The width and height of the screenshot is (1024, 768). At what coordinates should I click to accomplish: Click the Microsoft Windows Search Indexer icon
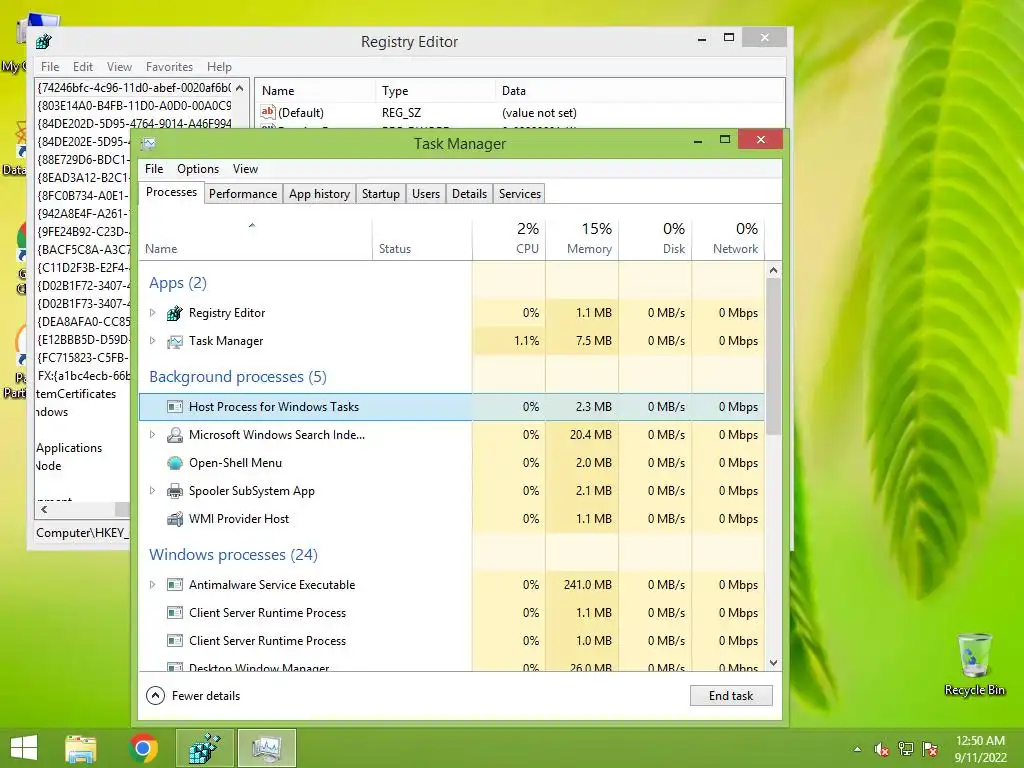174,435
